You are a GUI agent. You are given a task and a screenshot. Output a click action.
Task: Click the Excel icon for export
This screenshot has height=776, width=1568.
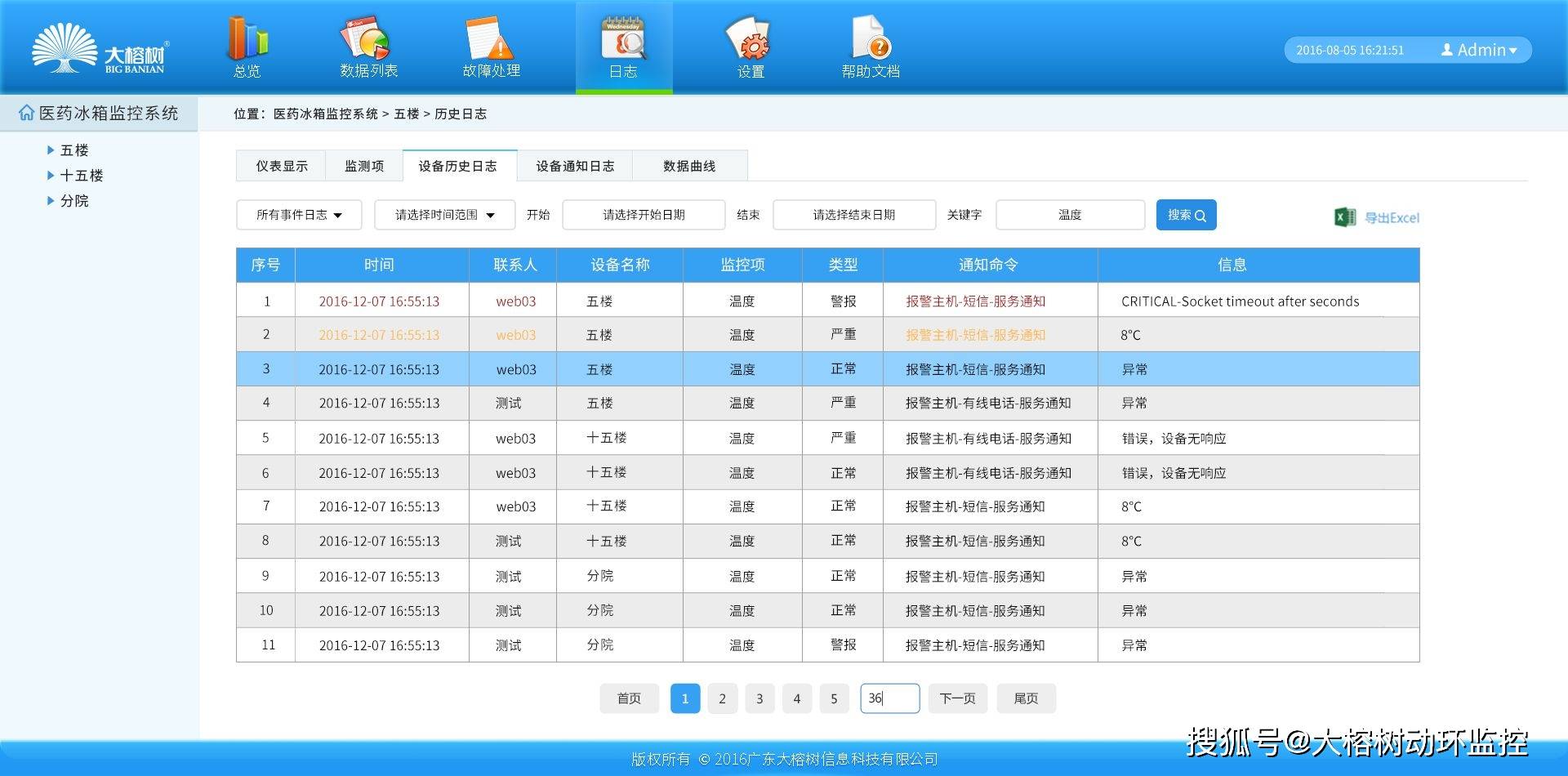pyautogui.click(x=1345, y=217)
